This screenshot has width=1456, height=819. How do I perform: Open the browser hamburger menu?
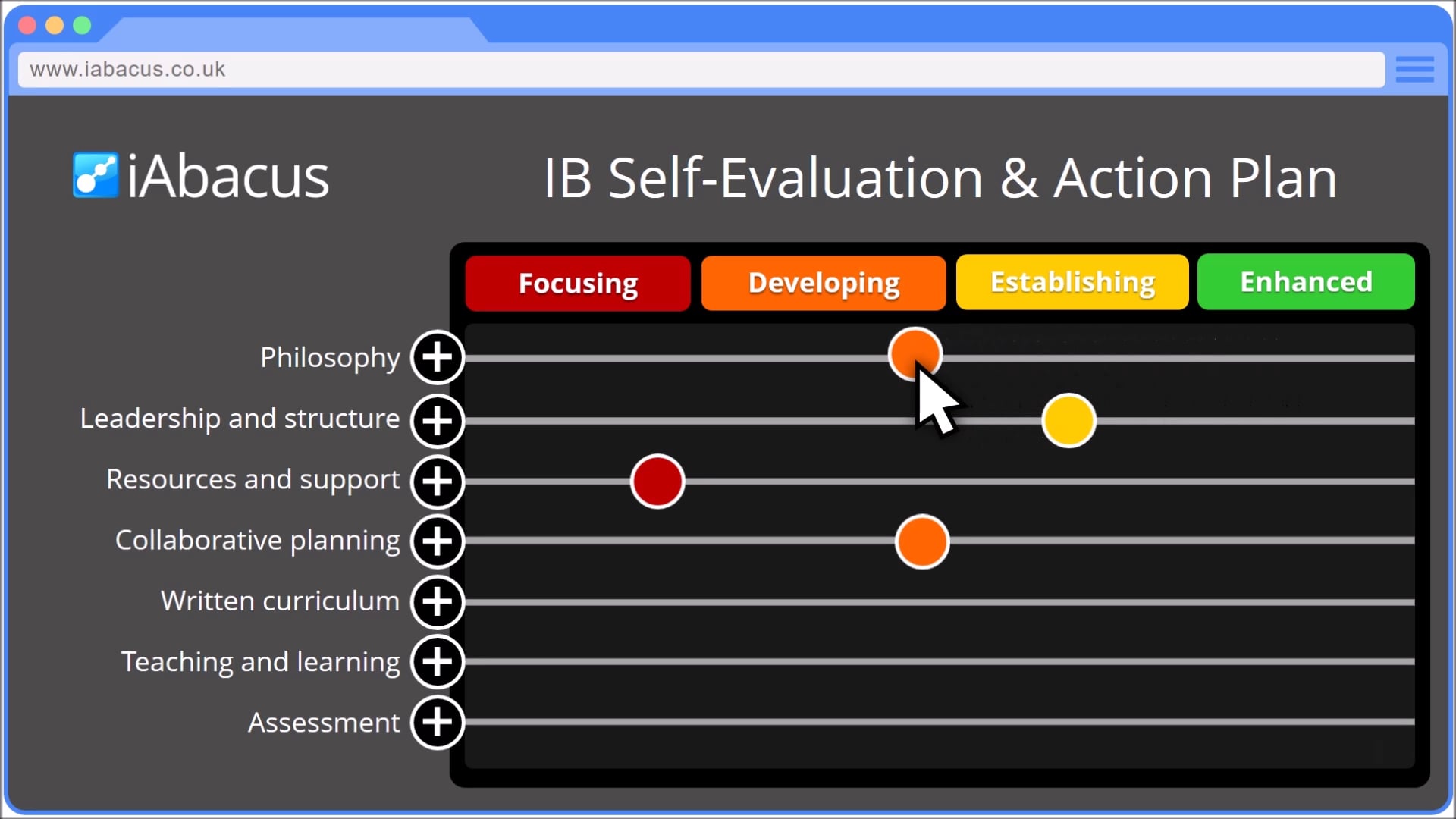[x=1415, y=69]
